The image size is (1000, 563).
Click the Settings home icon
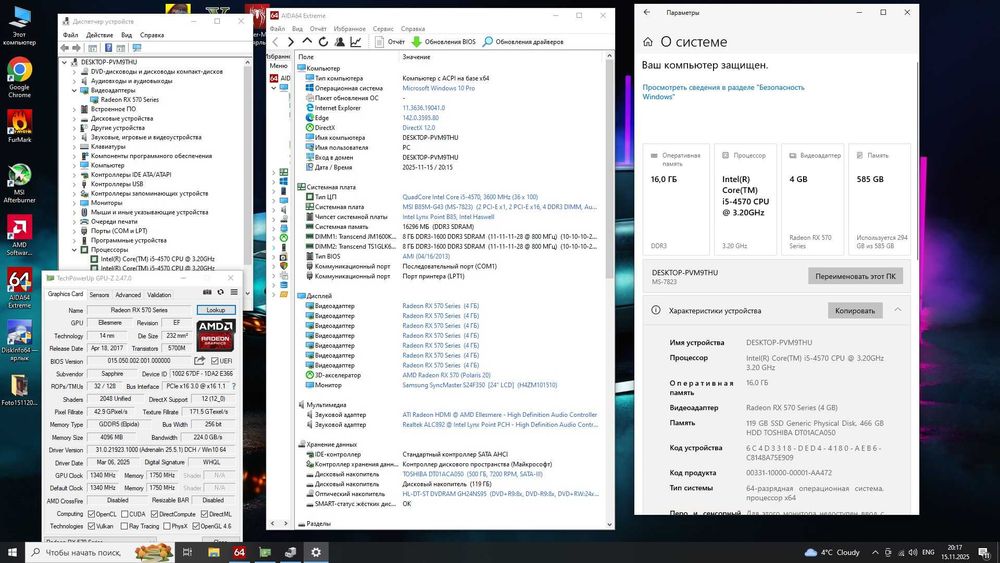[x=648, y=42]
